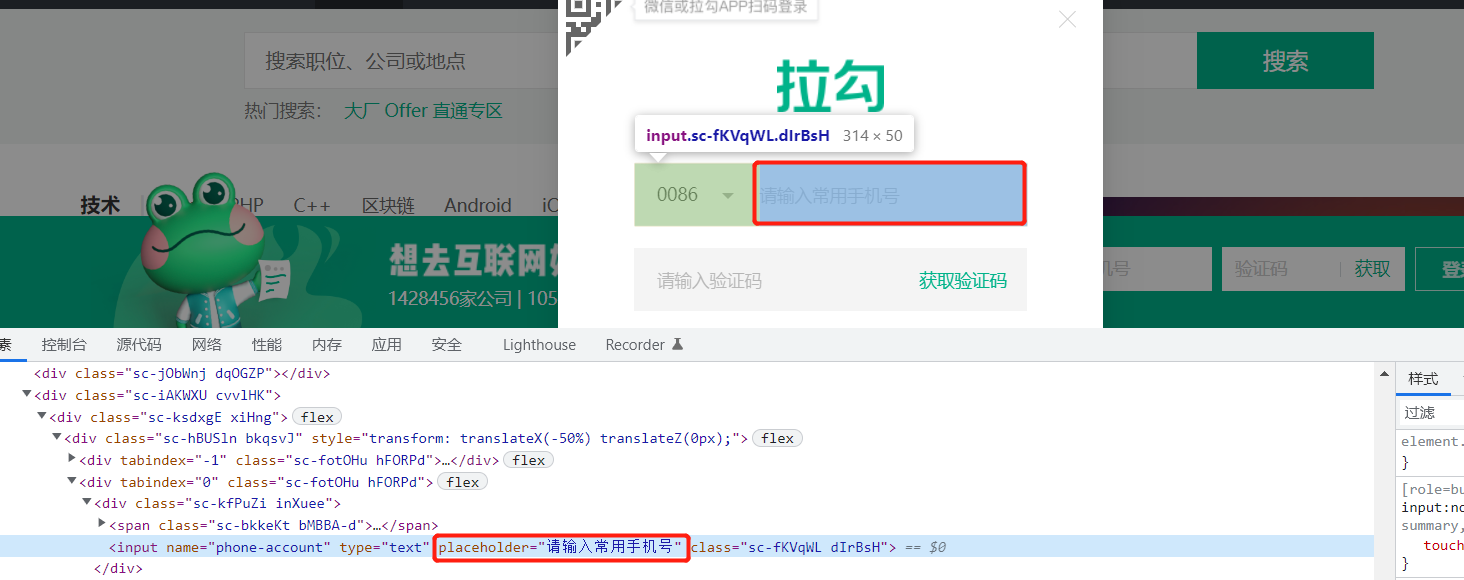Collapse the sc-ksdxgE xiHng div node
The width and height of the screenshot is (1464, 580).
pyautogui.click(x=42, y=416)
